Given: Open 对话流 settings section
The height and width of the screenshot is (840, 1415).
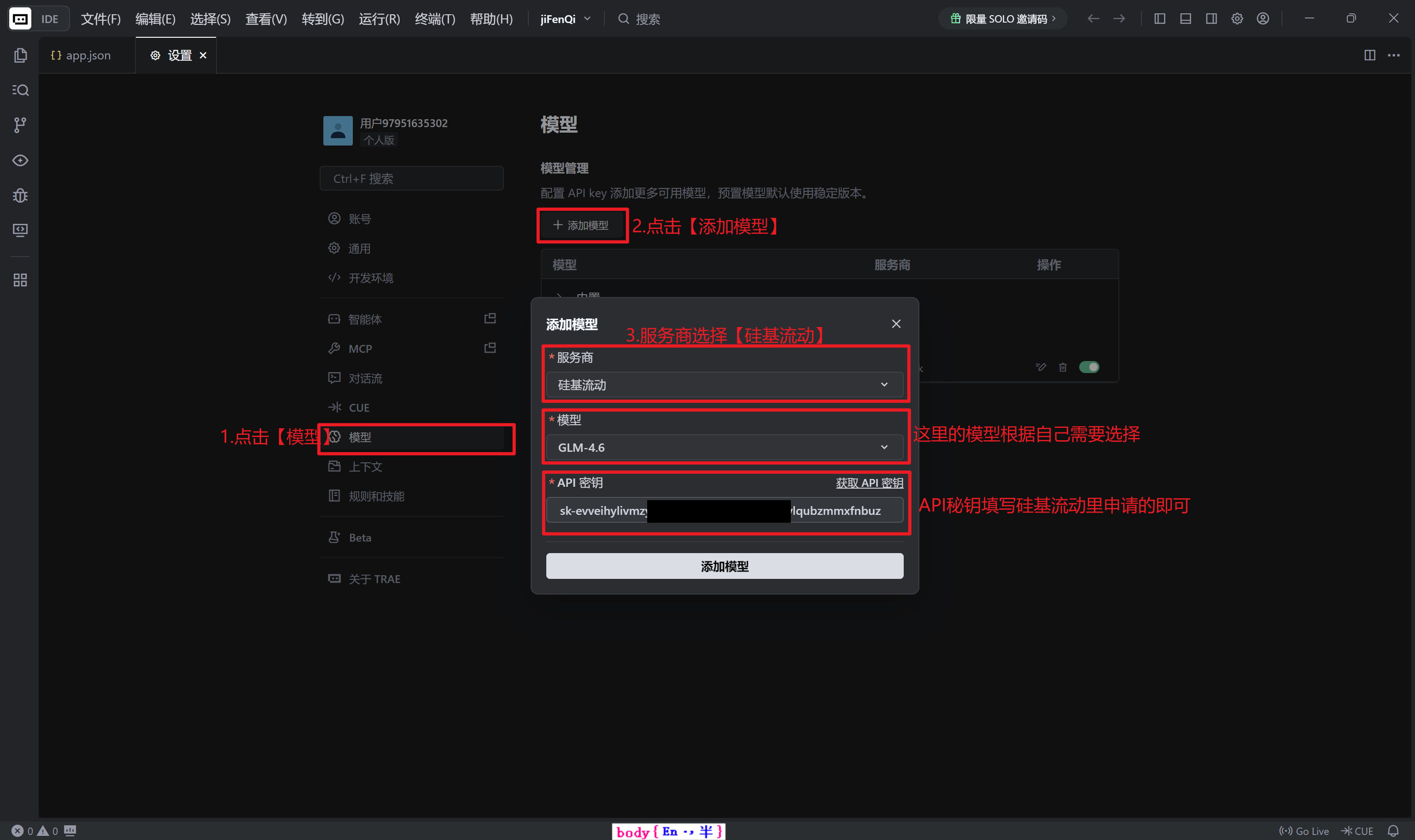Looking at the screenshot, I should pos(411,378).
